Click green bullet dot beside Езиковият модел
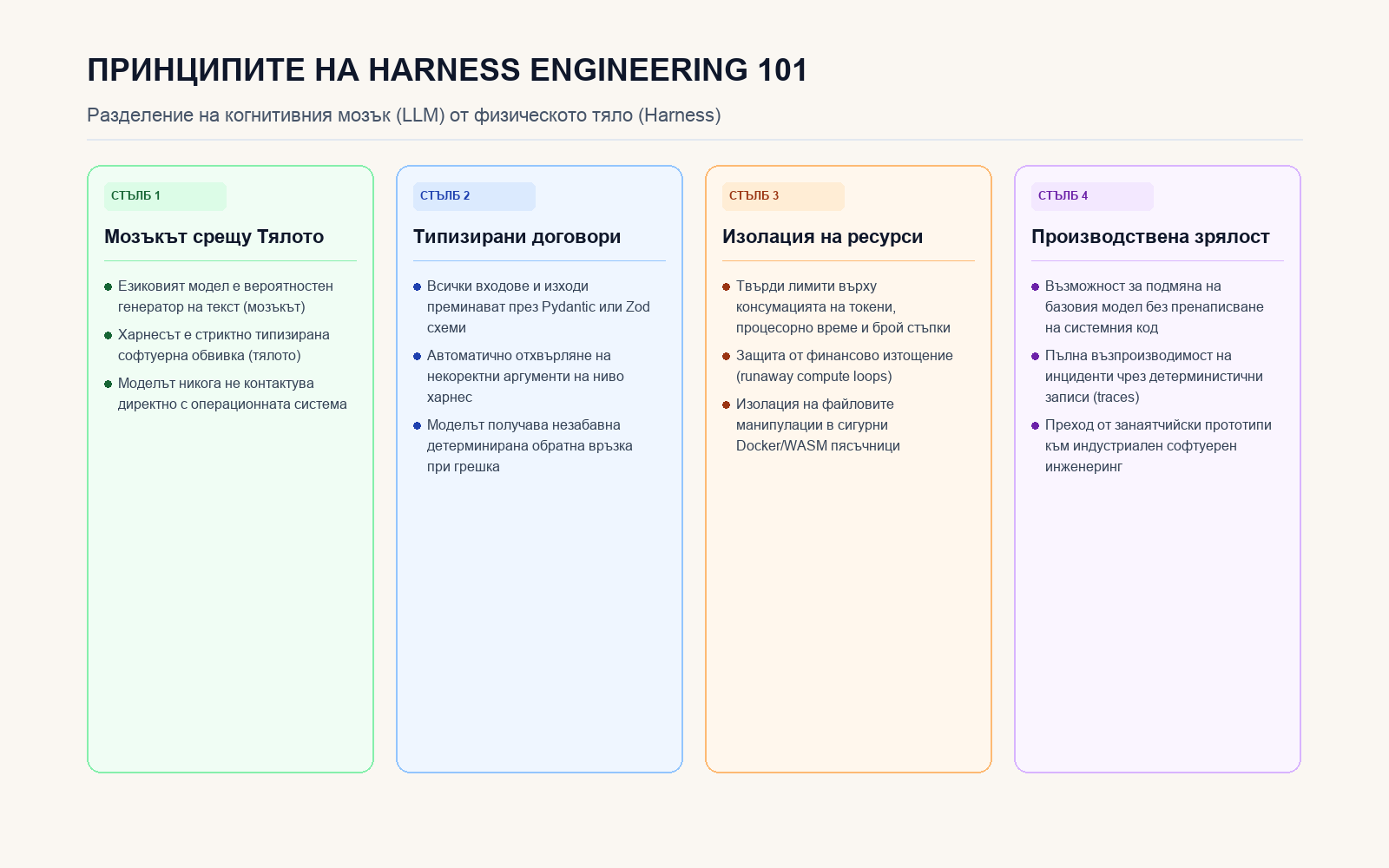Screen dimensions: 1389x868 pyautogui.click(x=108, y=286)
